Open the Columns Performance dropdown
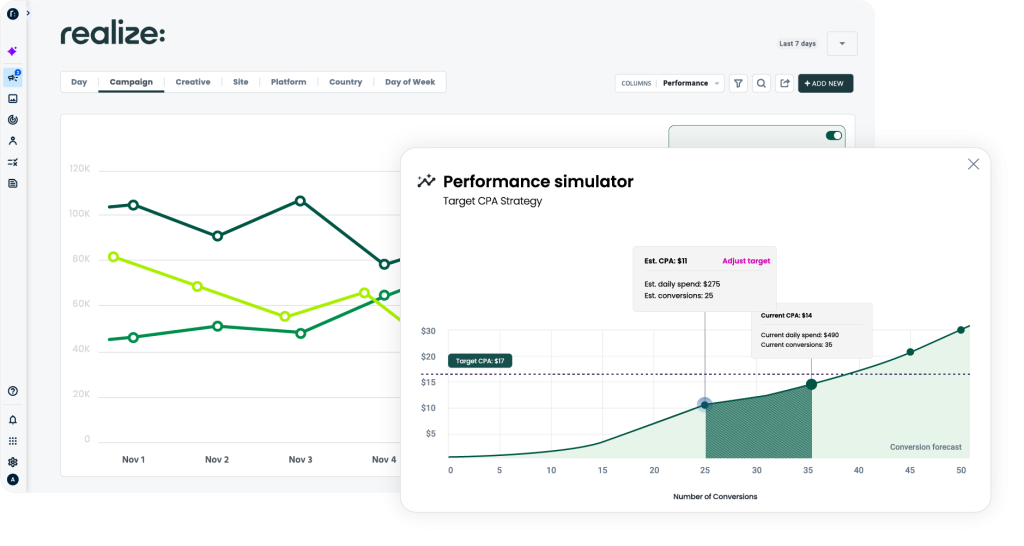The height and width of the screenshot is (546, 1024). click(670, 83)
